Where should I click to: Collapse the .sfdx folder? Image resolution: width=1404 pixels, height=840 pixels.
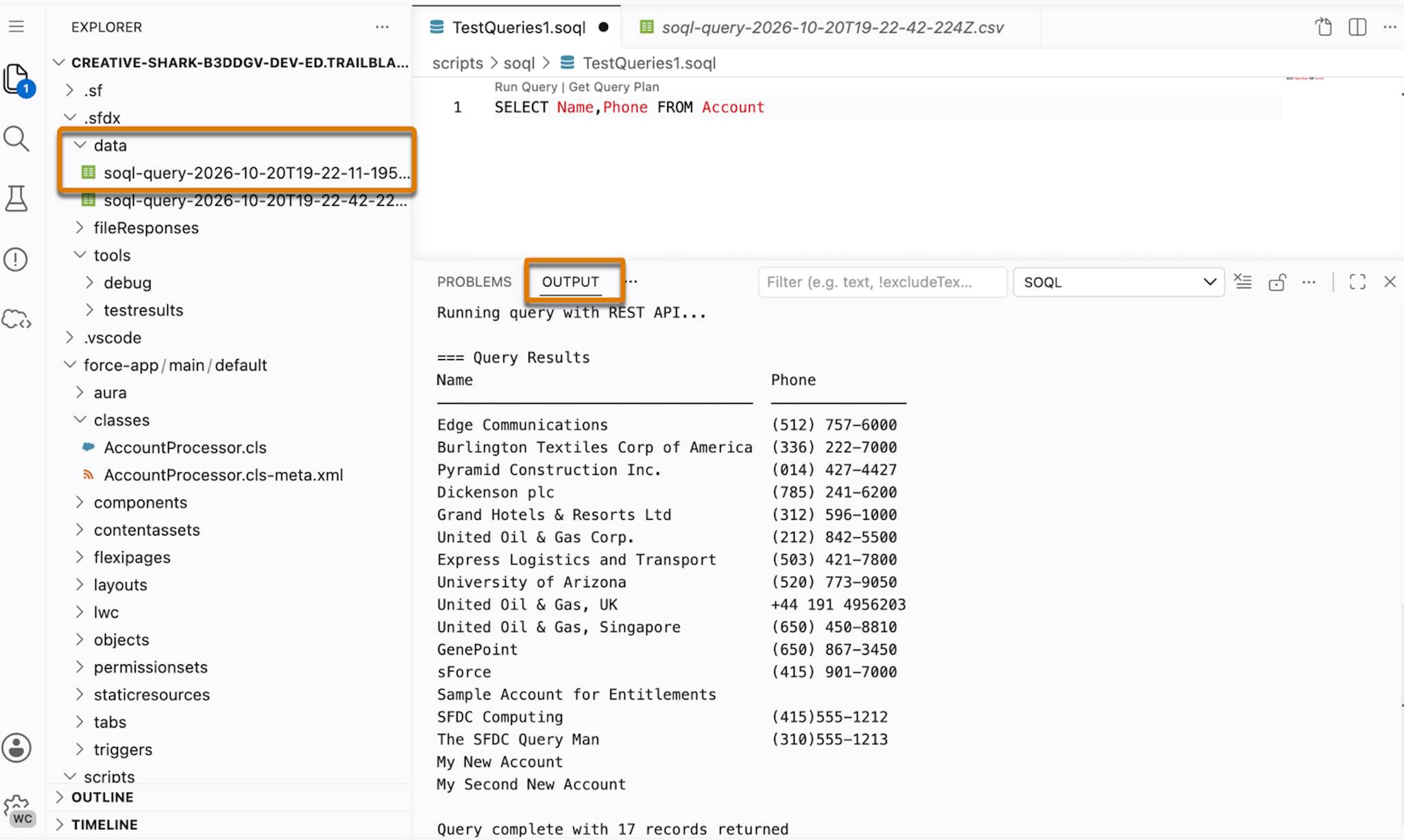[230, 118]
